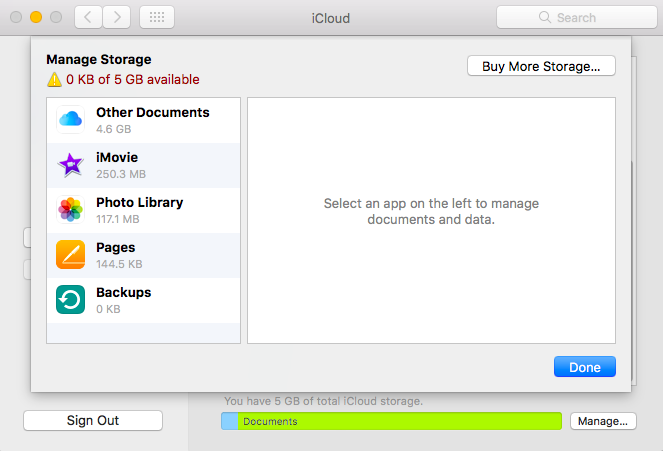This screenshot has height=451, width=663.
Task: Open Buy More Storage options
Action: (x=541, y=66)
